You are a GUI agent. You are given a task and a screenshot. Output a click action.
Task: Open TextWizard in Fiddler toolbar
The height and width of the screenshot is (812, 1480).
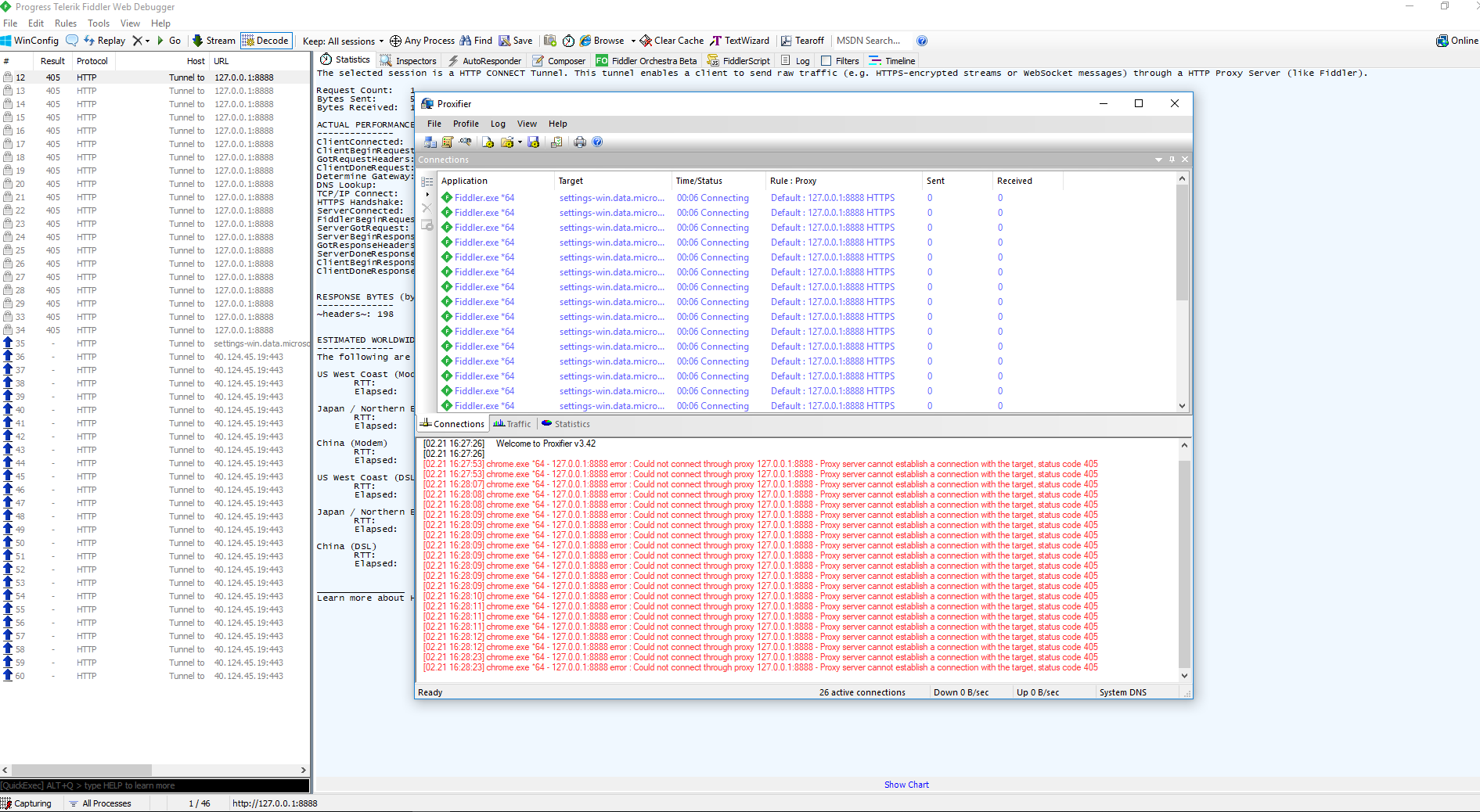click(740, 41)
